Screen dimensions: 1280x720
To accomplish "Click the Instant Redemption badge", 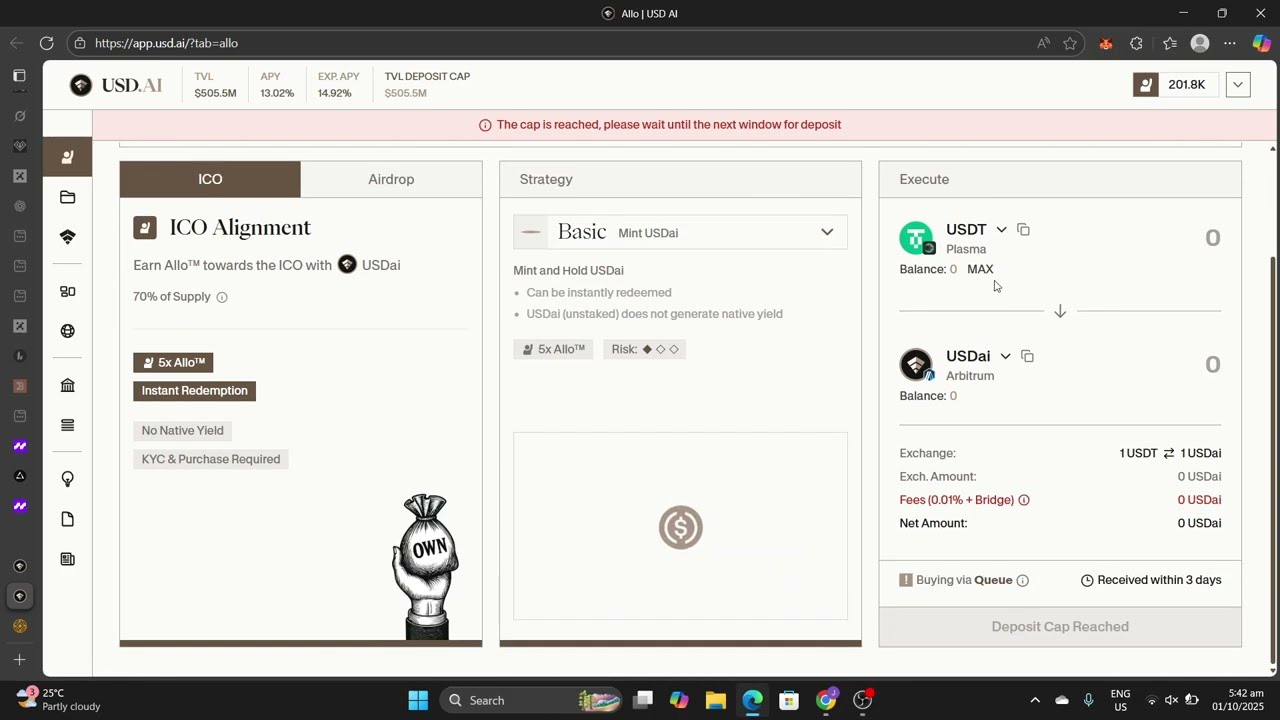I will pyautogui.click(x=195, y=391).
